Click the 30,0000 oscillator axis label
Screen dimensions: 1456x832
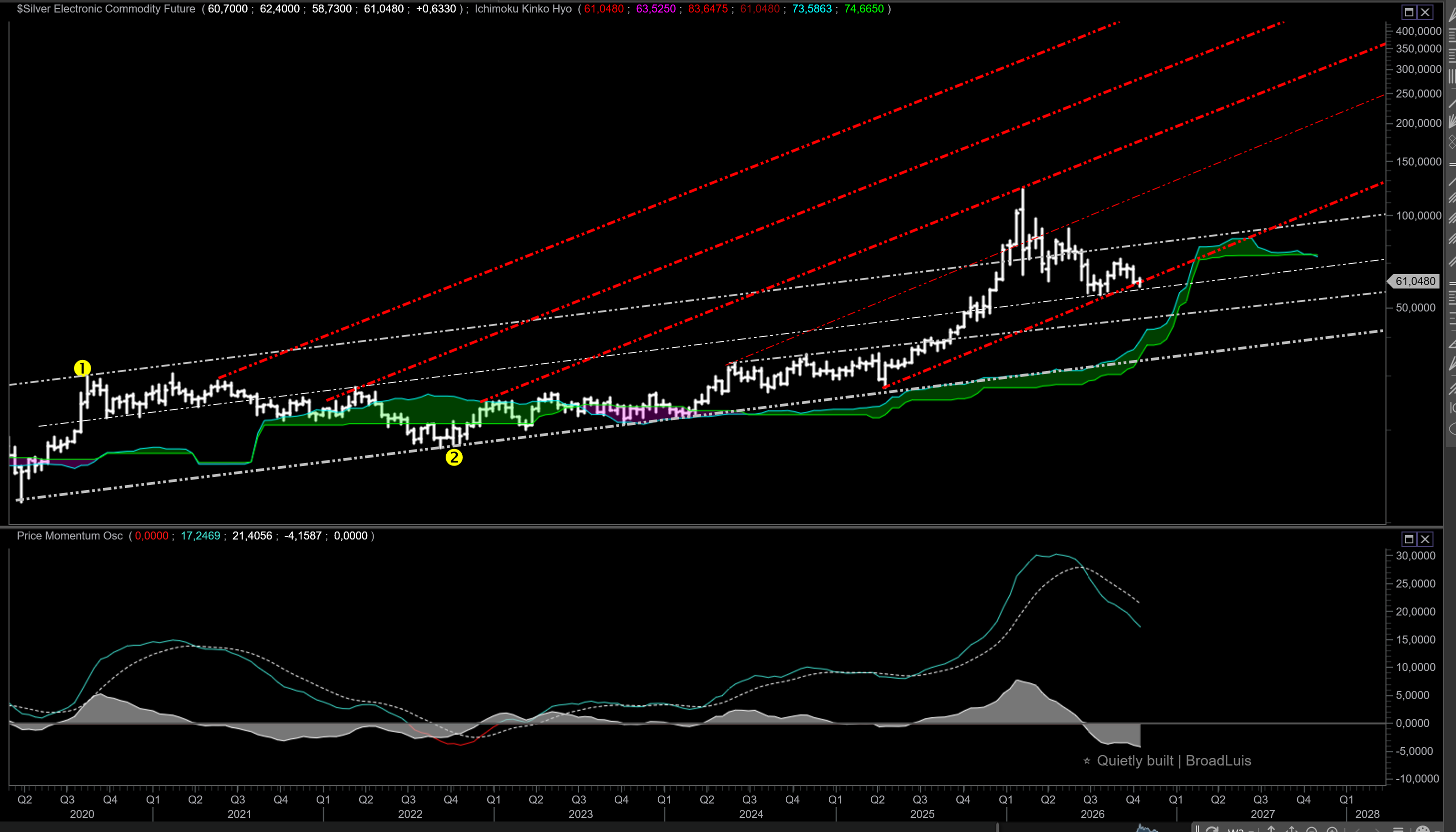coord(1415,556)
